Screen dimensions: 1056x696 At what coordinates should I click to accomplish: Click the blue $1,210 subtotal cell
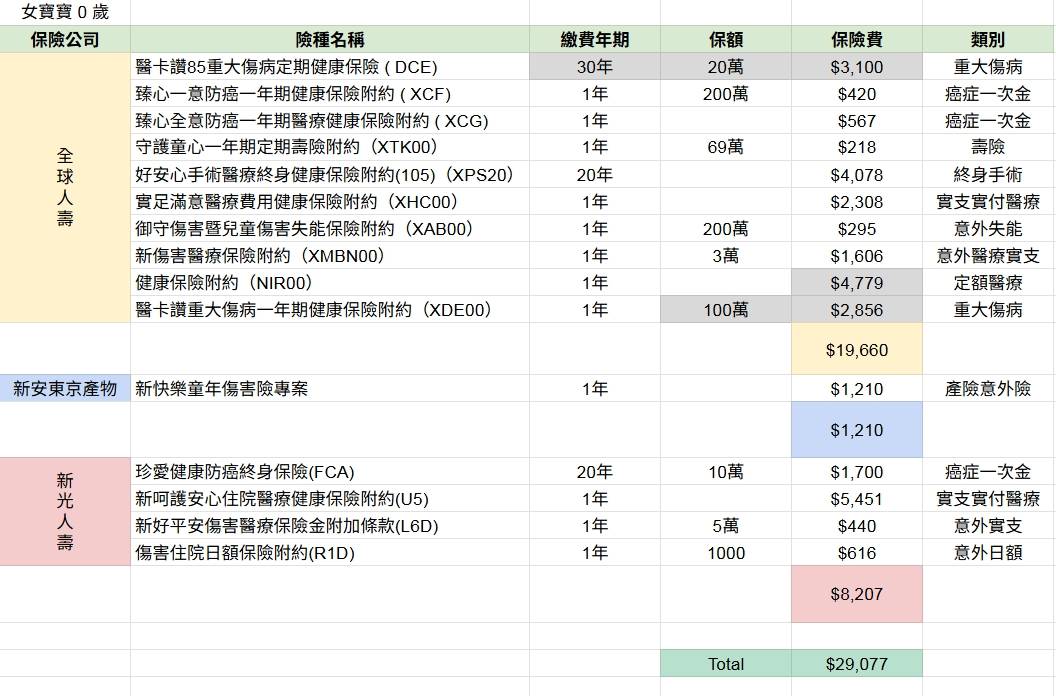[x=856, y=430]
